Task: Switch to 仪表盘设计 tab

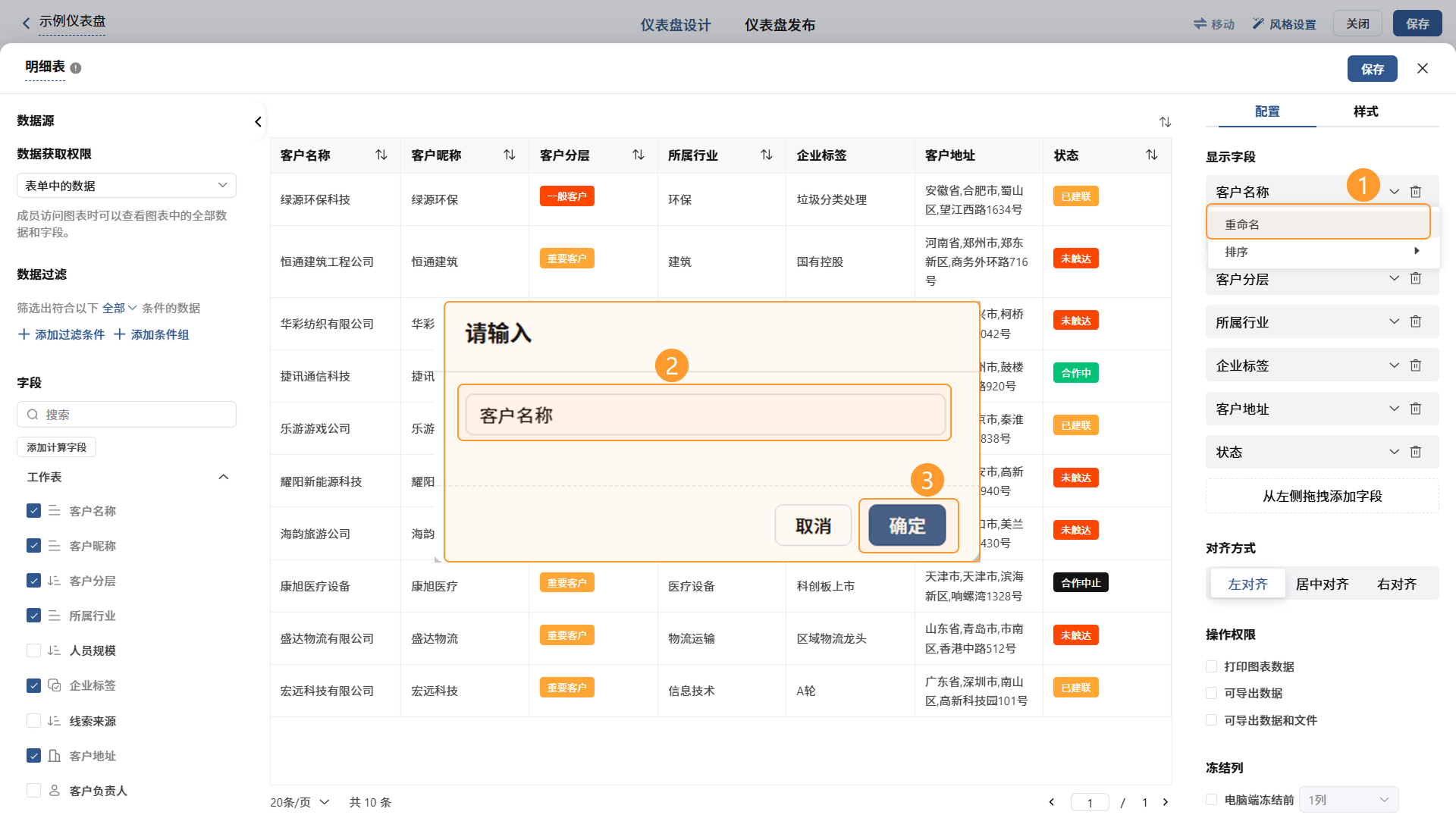Action: click(676, 25)
